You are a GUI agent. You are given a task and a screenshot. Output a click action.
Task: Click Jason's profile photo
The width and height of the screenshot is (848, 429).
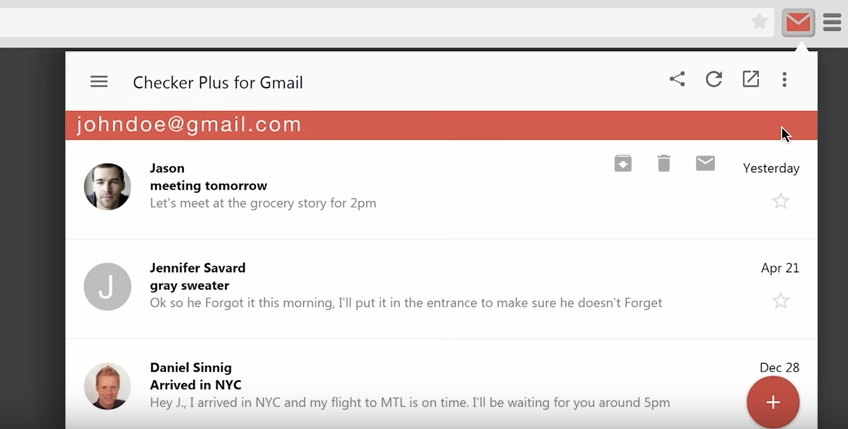point(107,186)
